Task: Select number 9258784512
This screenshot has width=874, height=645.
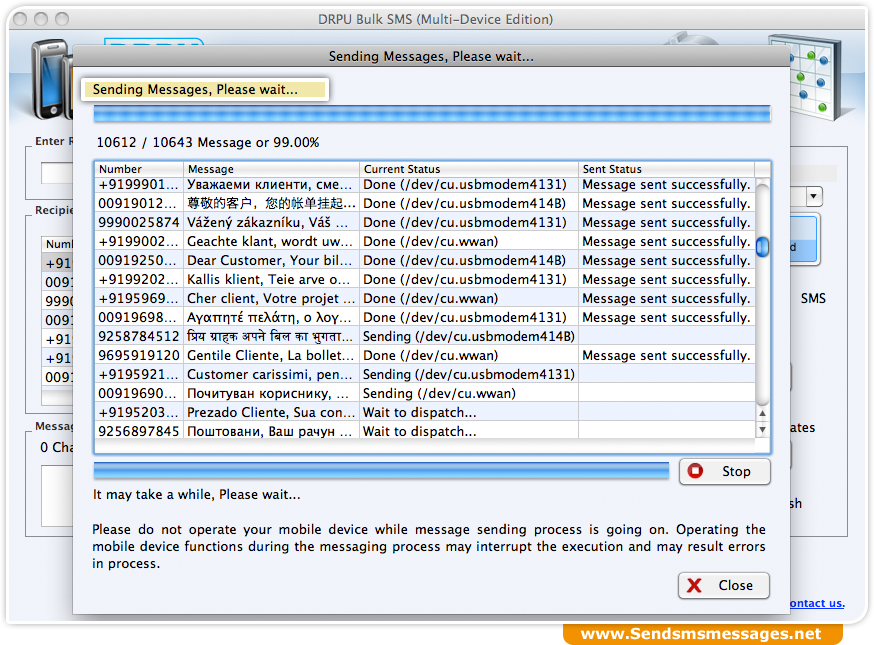Action: (x=139, y=336)
